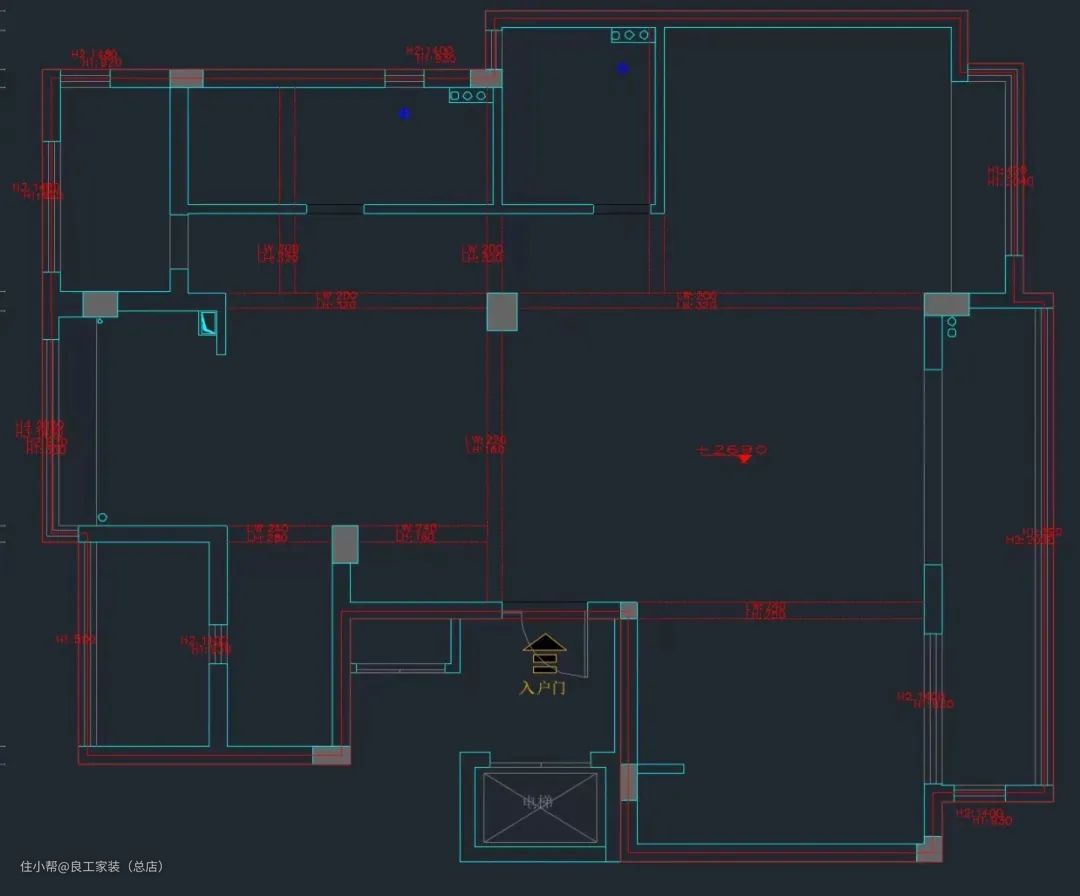Image resolution: width=1080 pixels, height=896 pixels.
Task: Select the 电梯 elevator label text
Action: (x=538, y=802)
